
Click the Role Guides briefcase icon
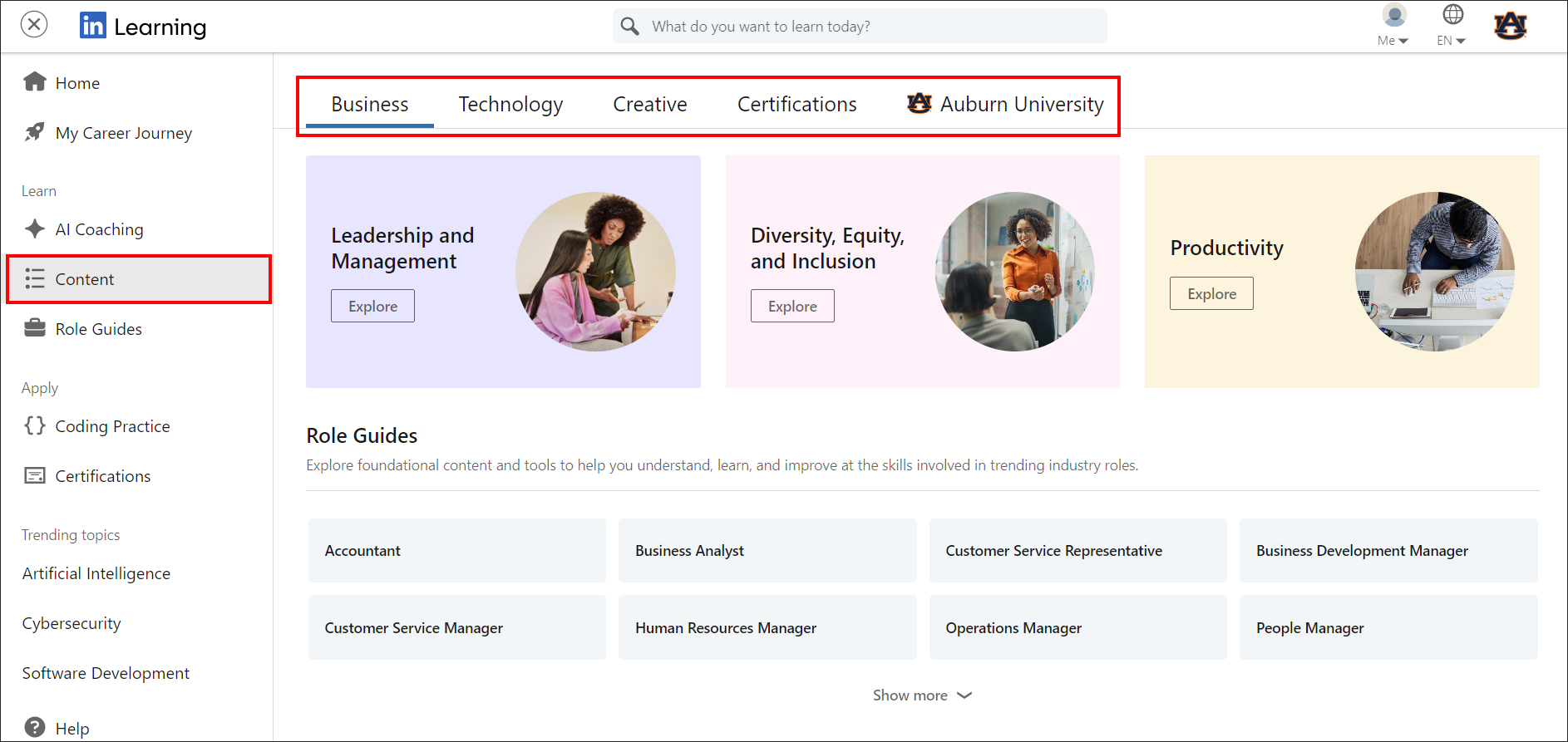[35, 328]
